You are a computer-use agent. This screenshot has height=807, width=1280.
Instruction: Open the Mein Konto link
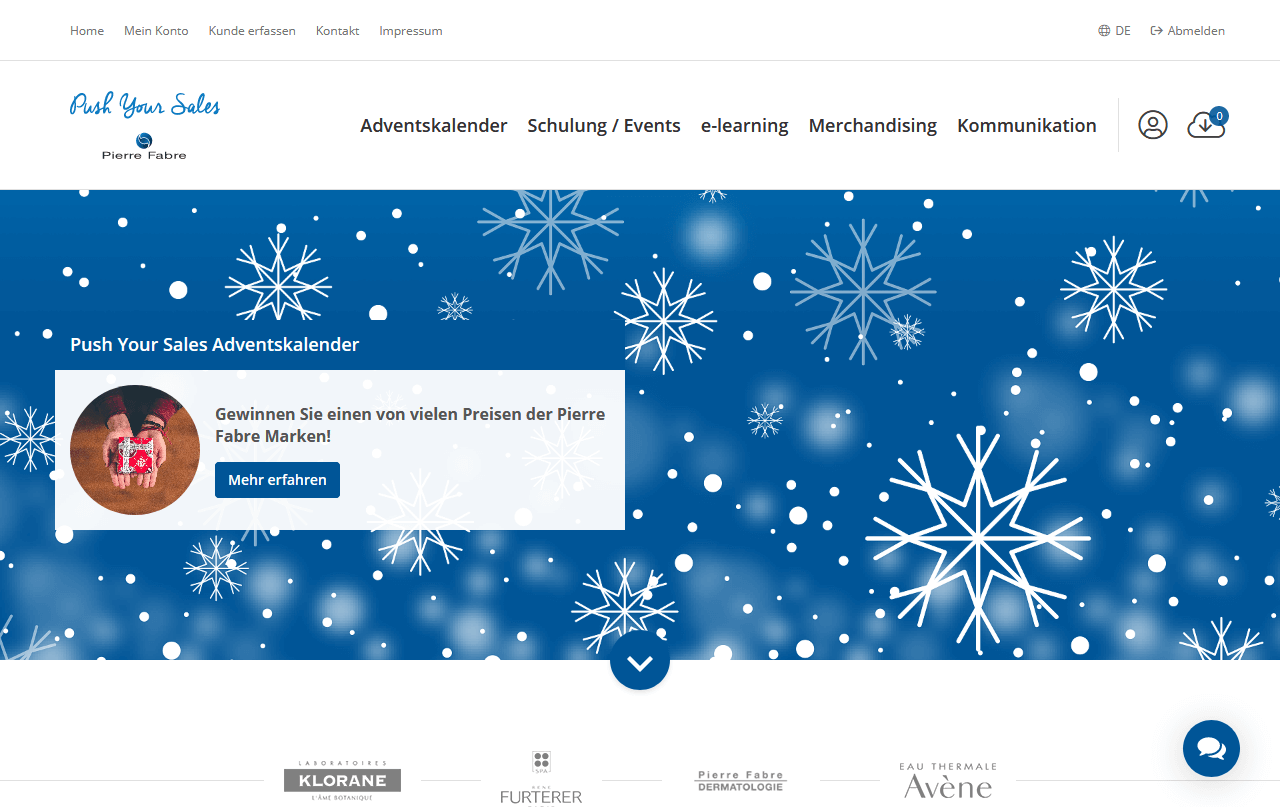coord(156,31)
